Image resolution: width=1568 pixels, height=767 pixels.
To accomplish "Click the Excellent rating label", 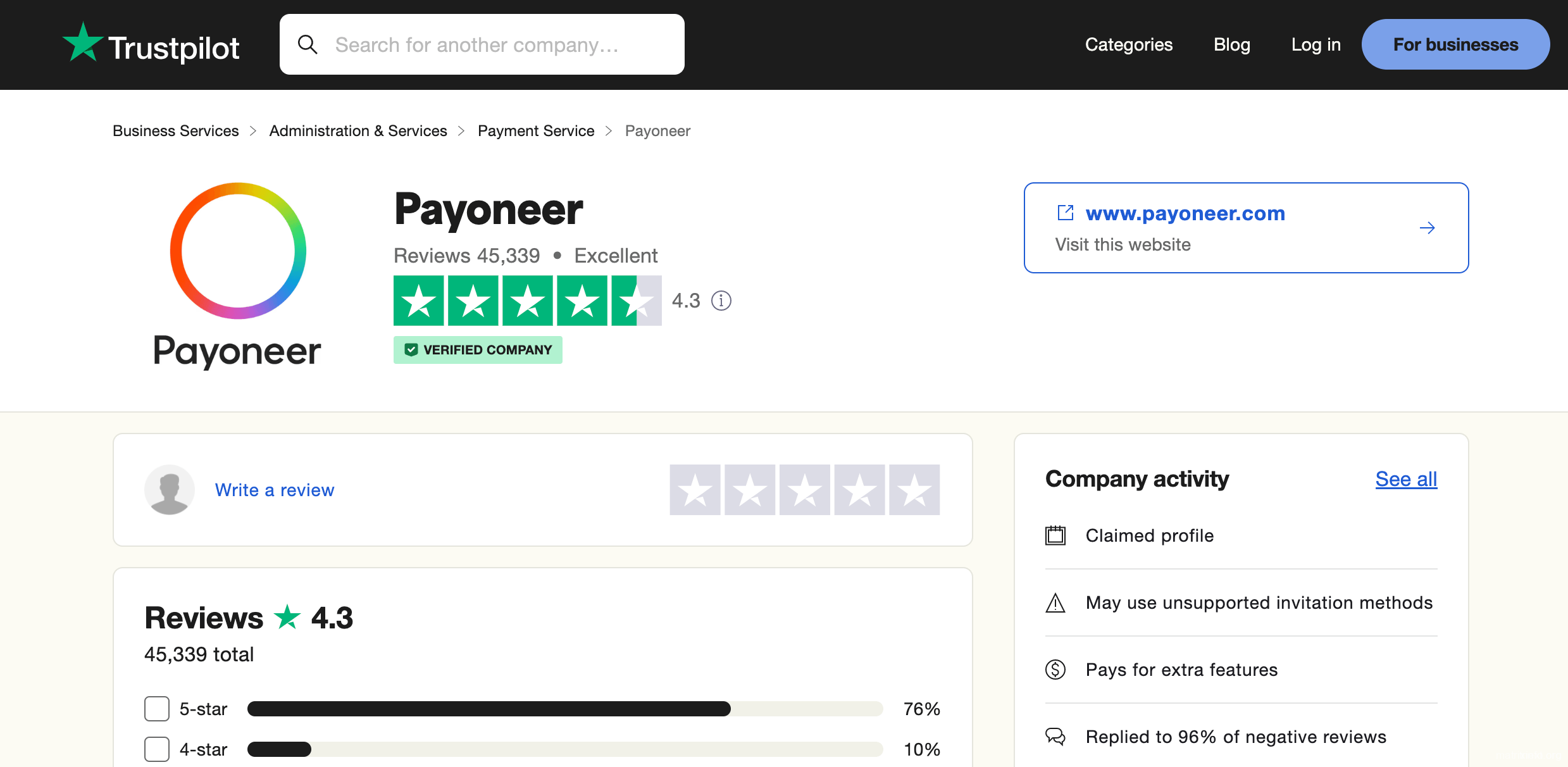I will click(x=616, y=256).
